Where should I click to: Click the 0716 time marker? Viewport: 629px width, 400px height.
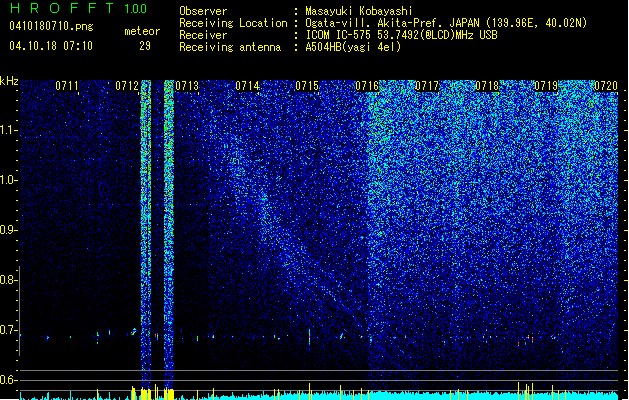point(367,86)
